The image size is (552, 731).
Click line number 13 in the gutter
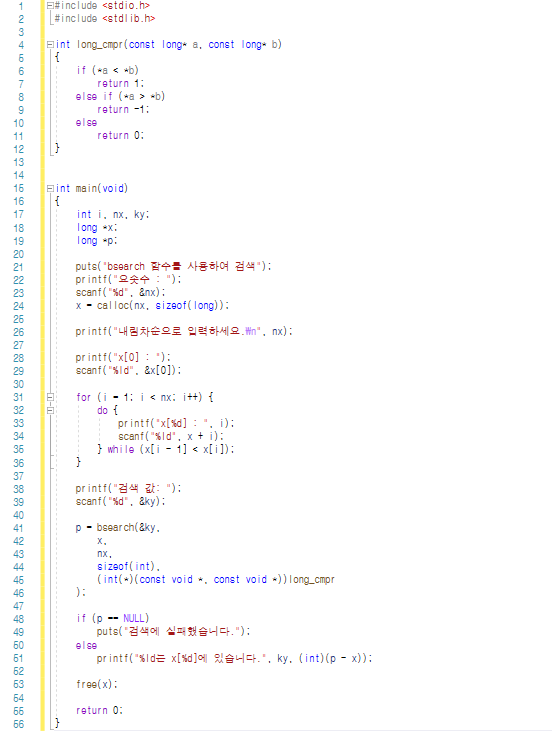19,162
